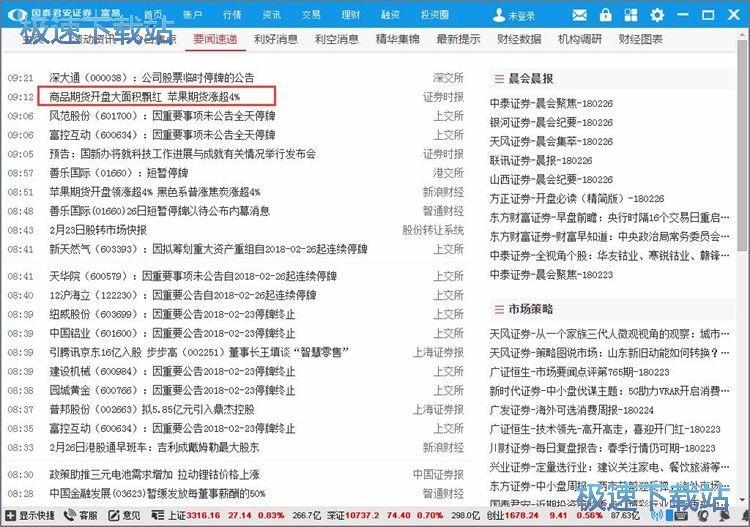Open news 2月23日股转市场快报
750x527 pixels.
tap(98, 231)
